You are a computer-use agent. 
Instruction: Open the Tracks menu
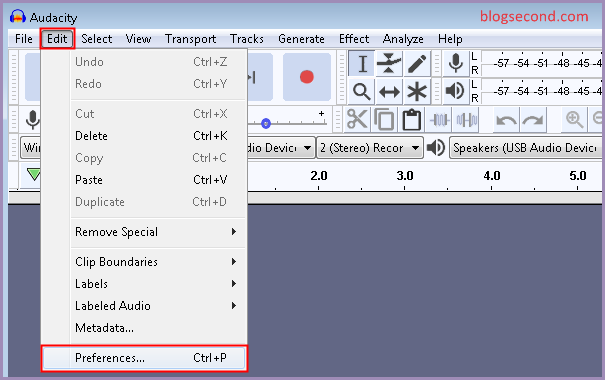247,39
